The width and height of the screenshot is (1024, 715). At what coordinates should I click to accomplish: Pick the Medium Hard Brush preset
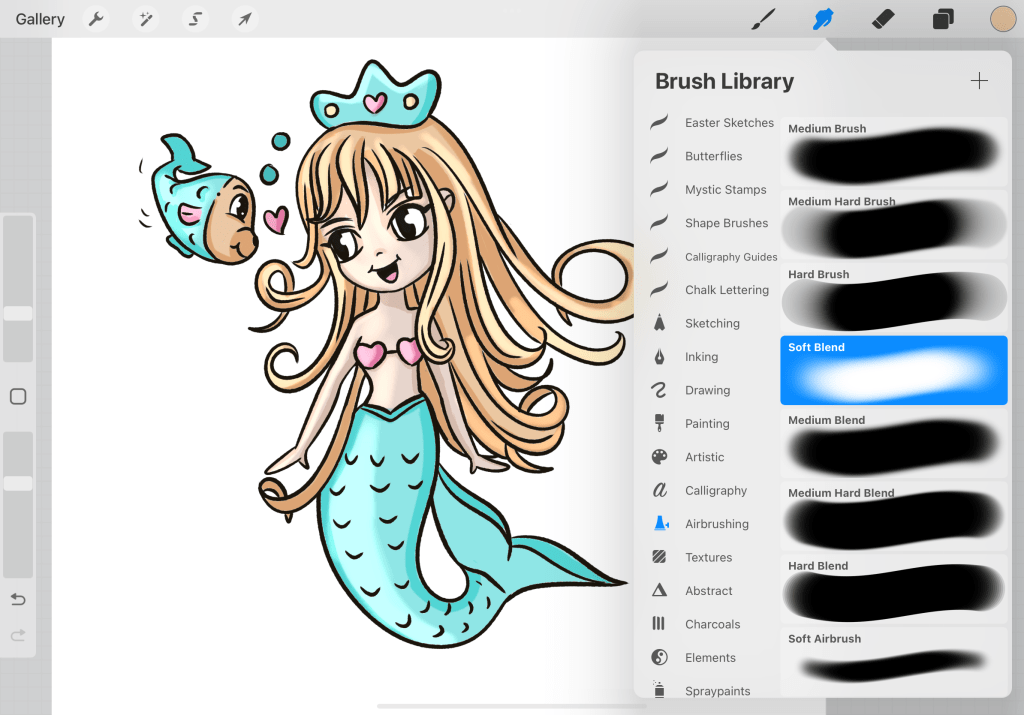tap(893, 225)
